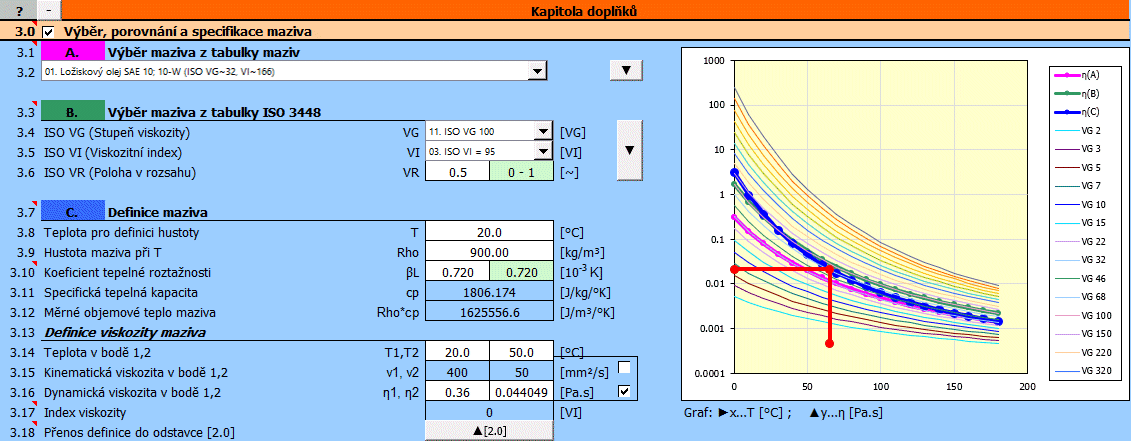Click the magenta section A header label

71,52
